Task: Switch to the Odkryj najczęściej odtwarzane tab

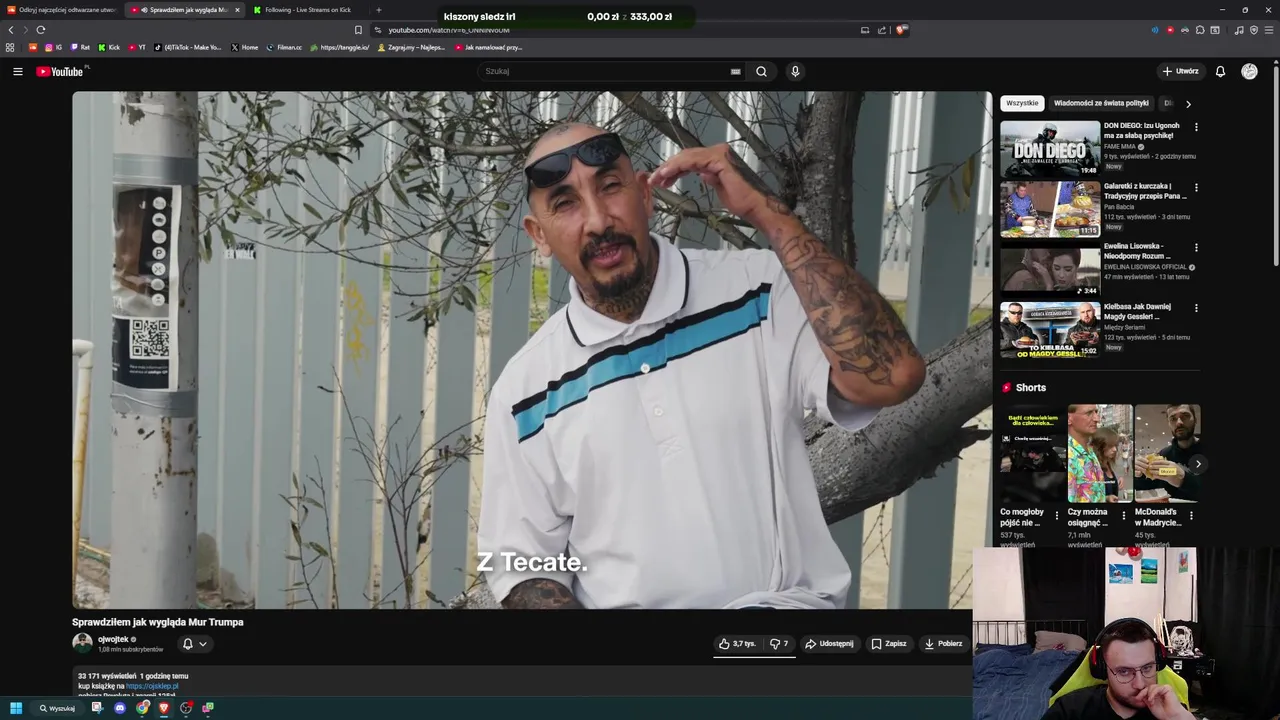Action: (x=62, y=10)
